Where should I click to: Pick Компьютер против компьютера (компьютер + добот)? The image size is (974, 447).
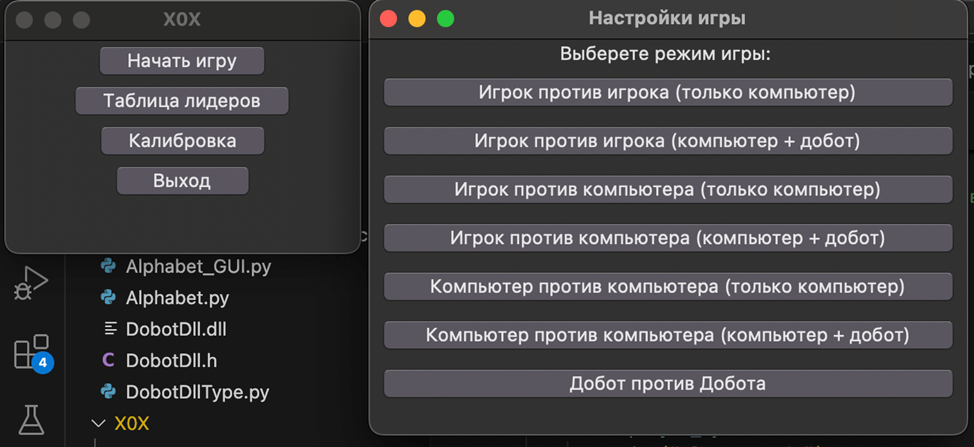(668, 335)
